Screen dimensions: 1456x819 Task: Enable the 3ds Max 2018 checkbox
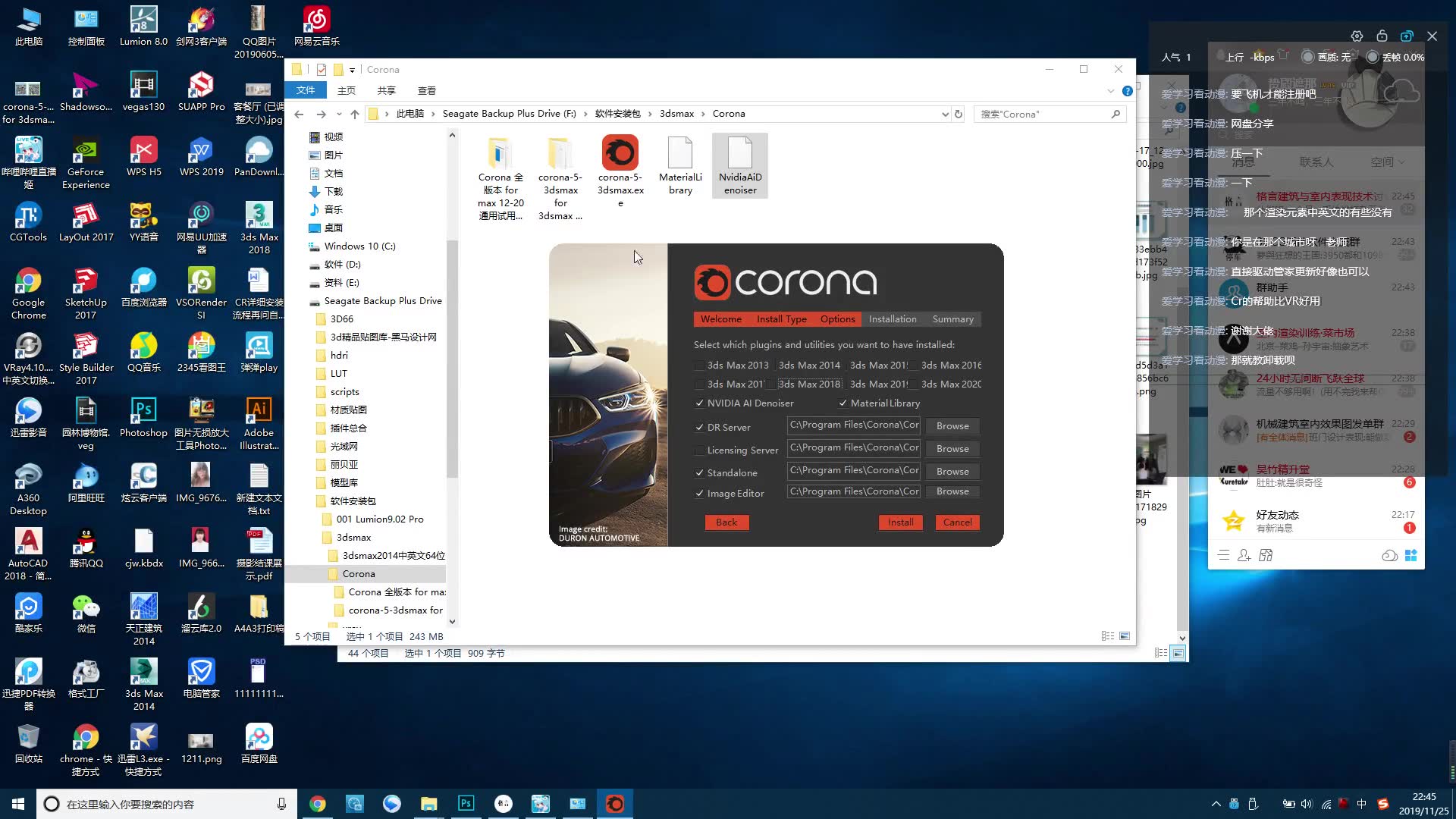770,384
